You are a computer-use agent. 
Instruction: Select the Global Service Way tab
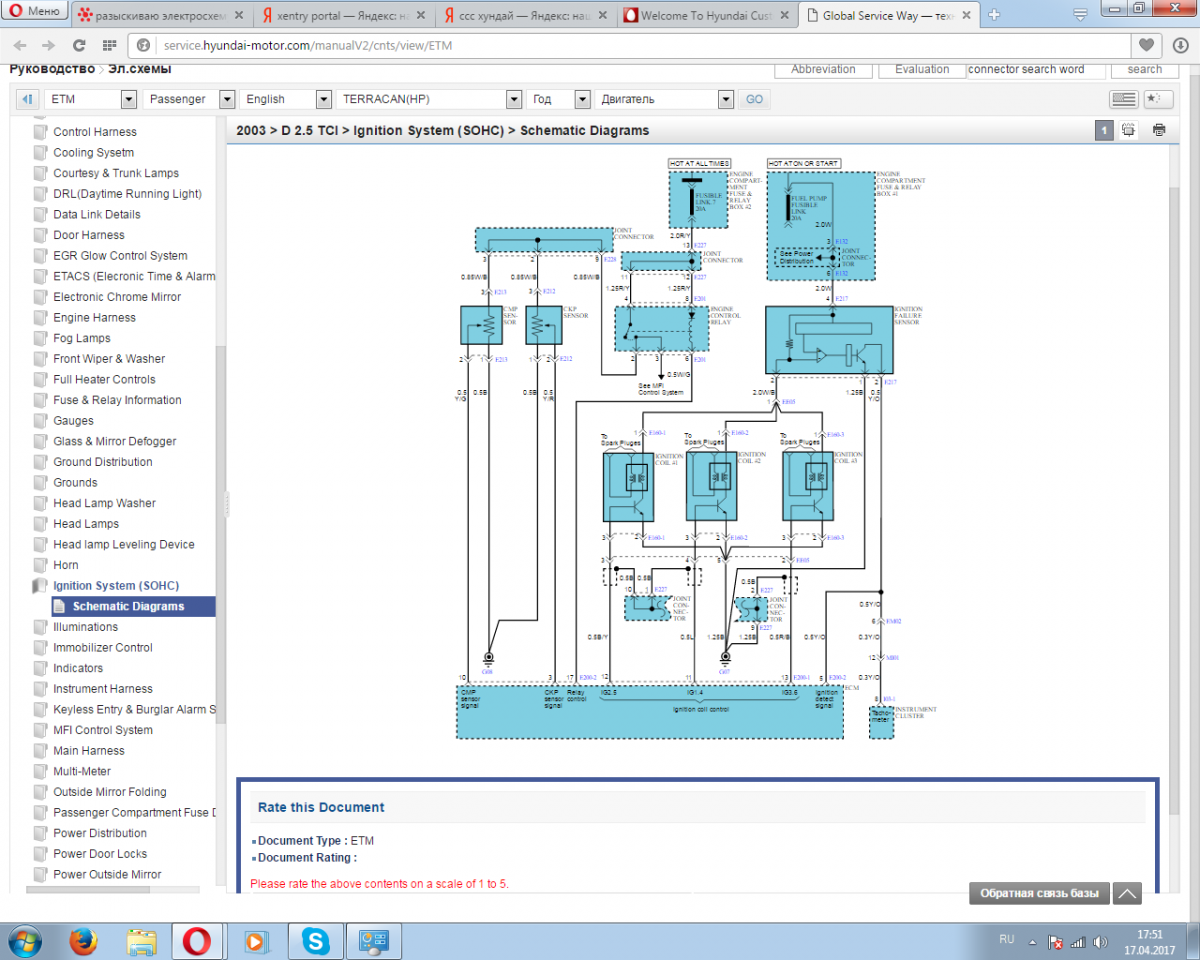(889, 15)
